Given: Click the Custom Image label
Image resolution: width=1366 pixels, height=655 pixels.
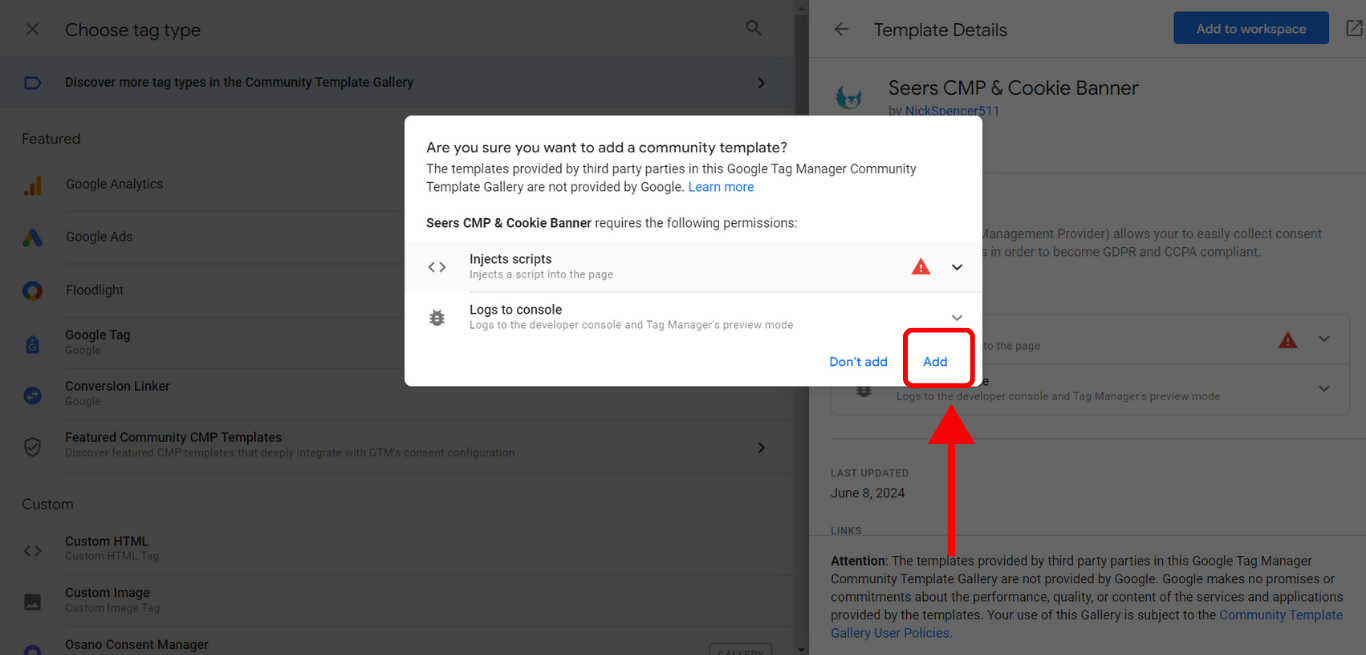Looking at the screenshot, I should (107, 593).
